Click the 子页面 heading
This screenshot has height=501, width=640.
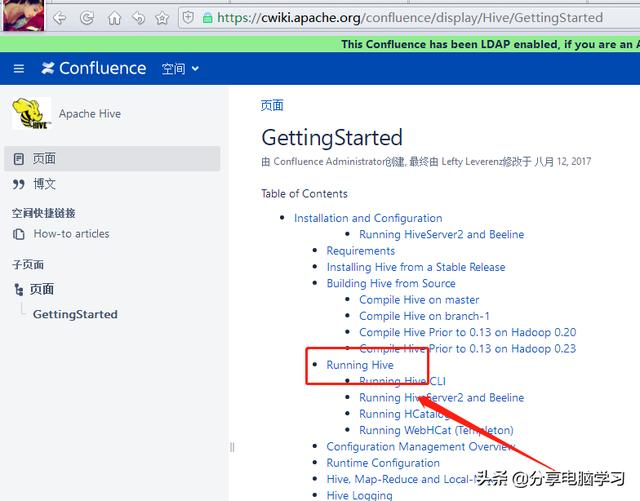pyautogui.click(x=28, y=265)
